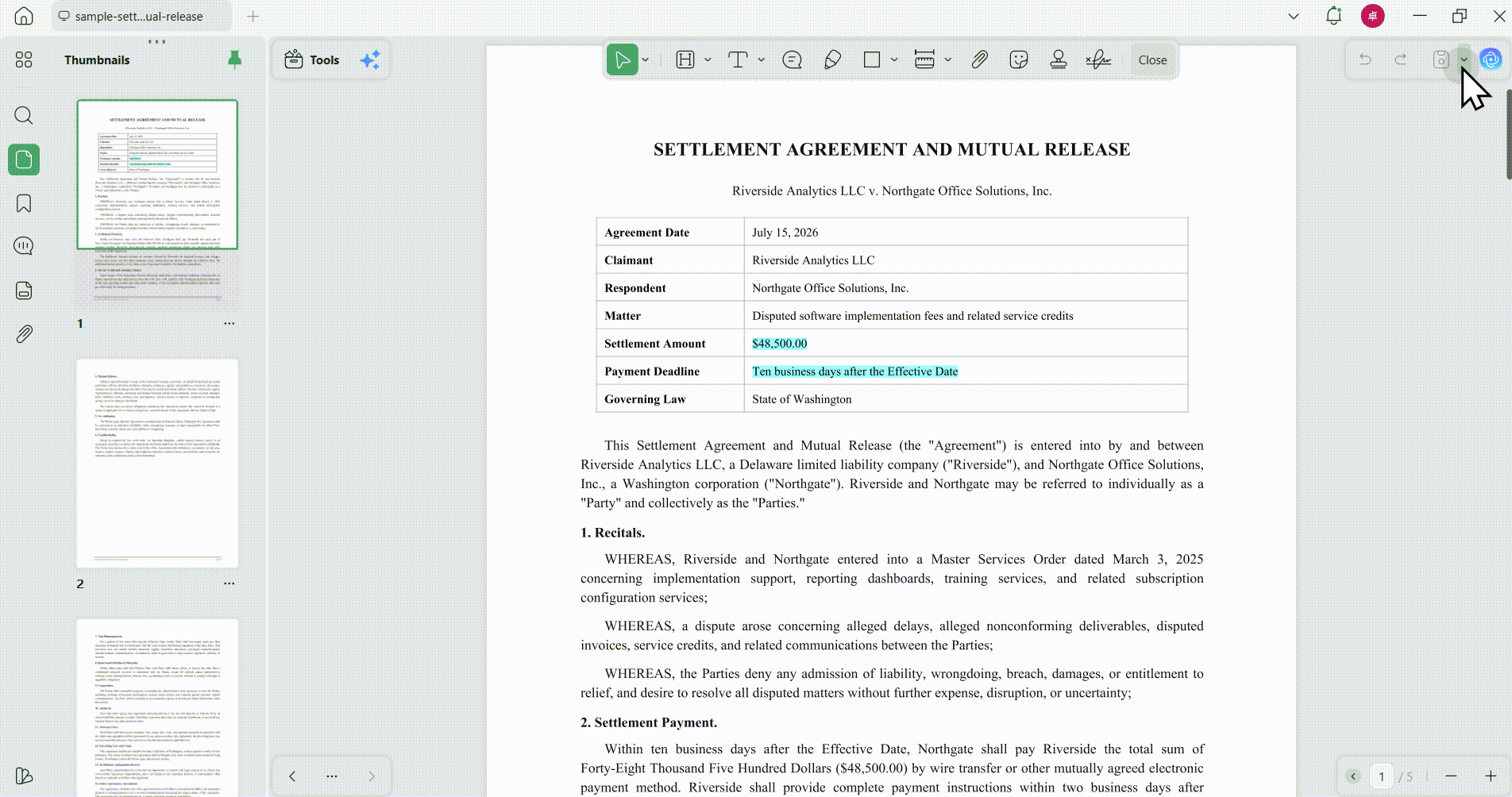The image size is (1512, 797).
Task: Select the Pencil drawing tool
Action: tap(833, 60)
